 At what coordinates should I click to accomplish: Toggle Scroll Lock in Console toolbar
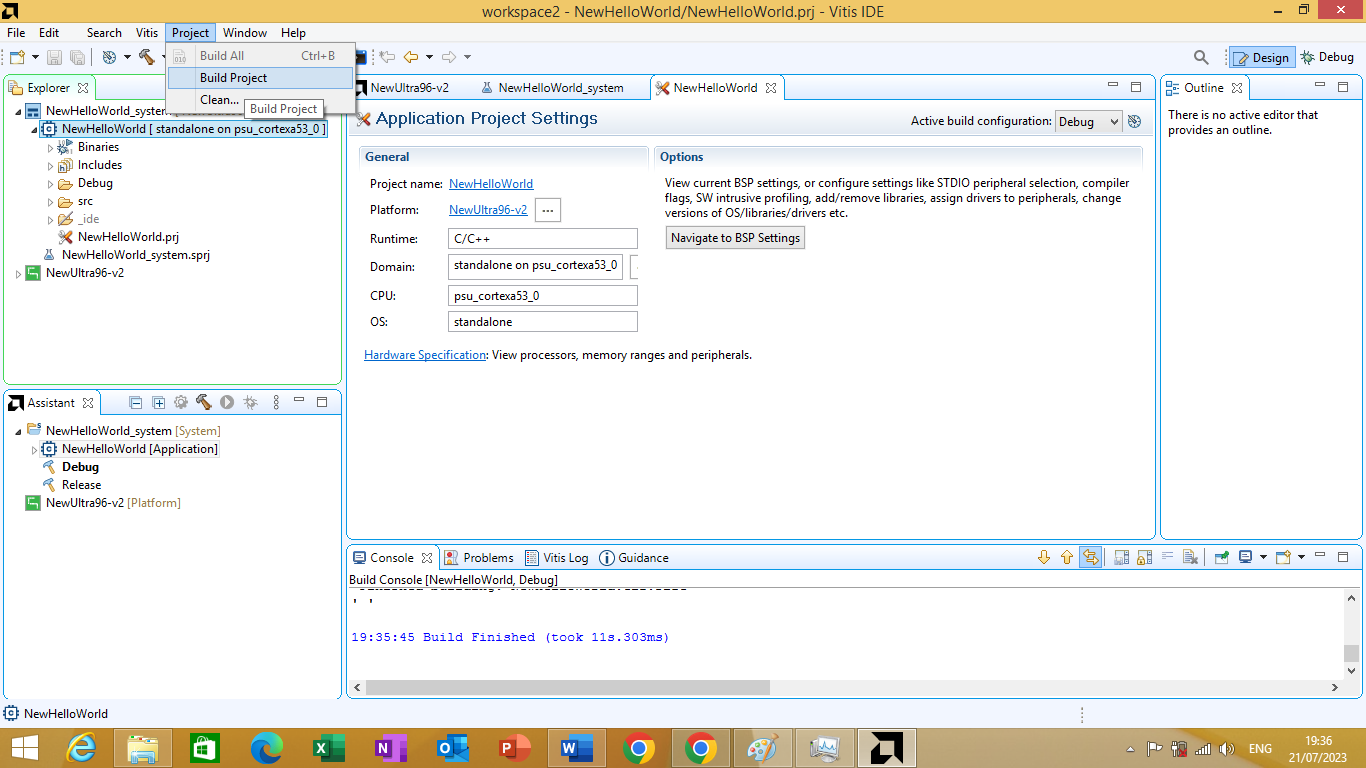1144,557
